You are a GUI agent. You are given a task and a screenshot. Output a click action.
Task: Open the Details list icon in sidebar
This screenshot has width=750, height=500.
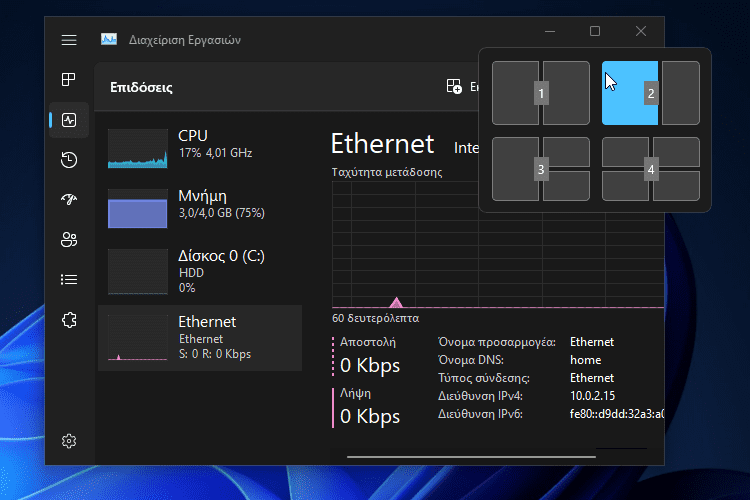69,280
